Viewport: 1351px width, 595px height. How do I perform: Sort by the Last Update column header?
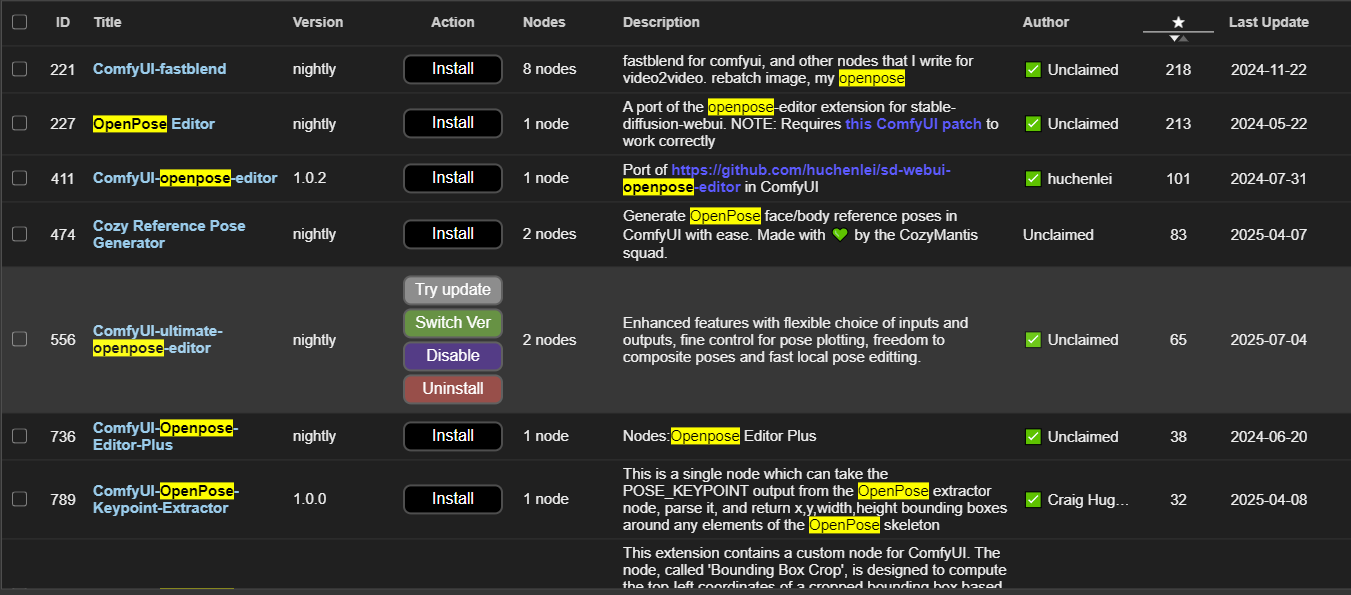(1269, 22)
